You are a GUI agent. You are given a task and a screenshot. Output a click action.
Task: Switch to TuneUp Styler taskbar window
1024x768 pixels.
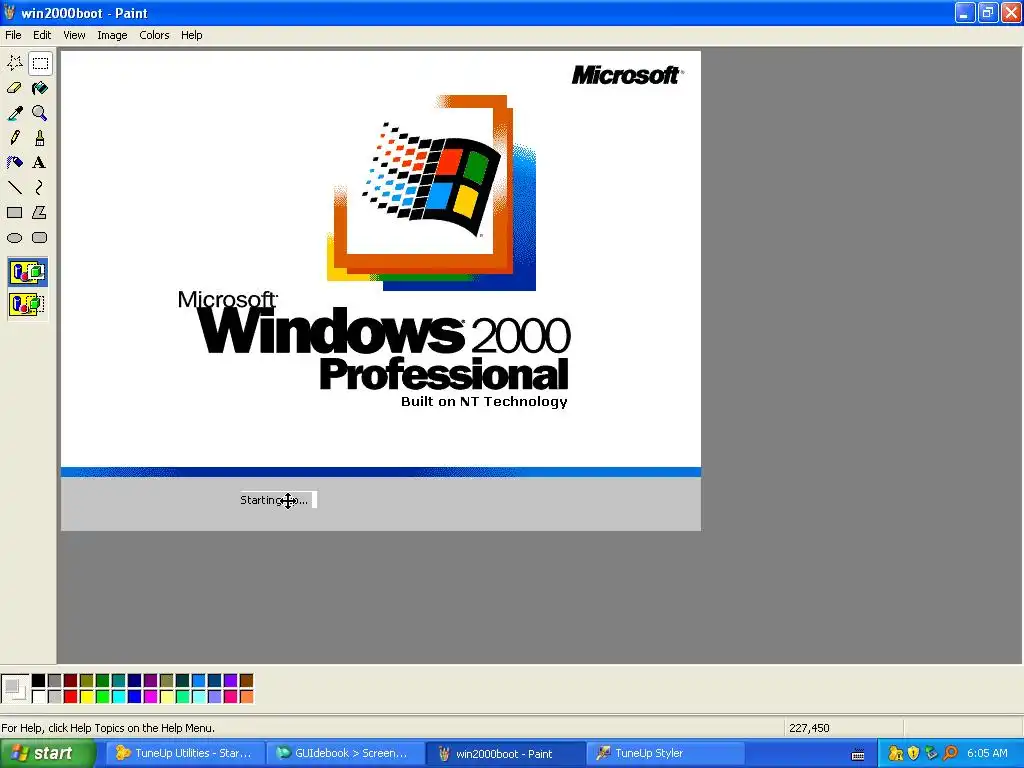point(665,754)
